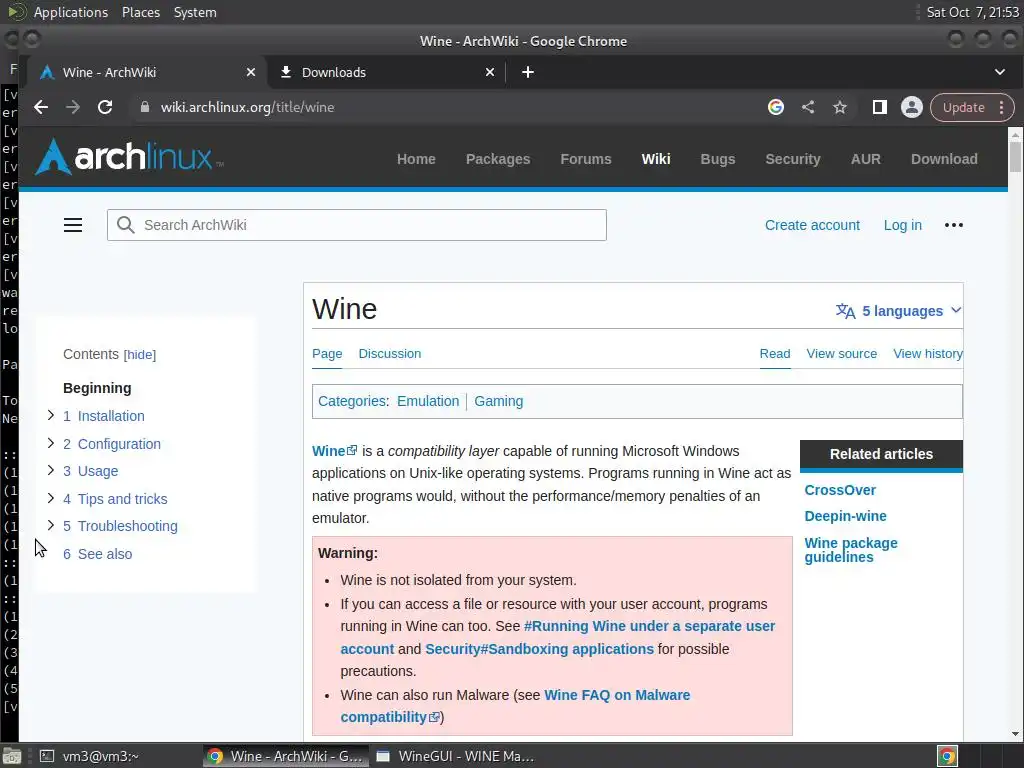Close the Downloads tab
This screenshot has height=768, width=1024.
tap(490, 72)
